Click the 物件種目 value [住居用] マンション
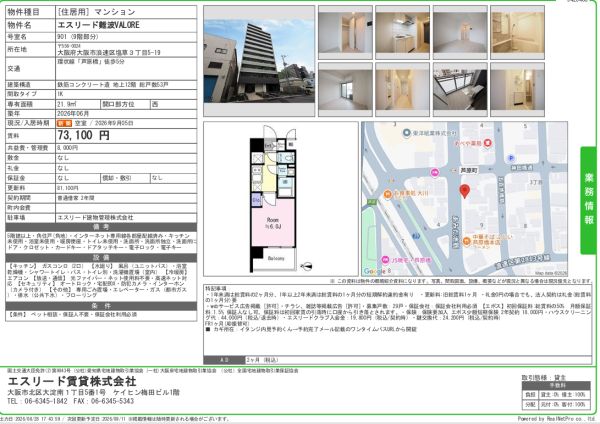 click(96, 12)
